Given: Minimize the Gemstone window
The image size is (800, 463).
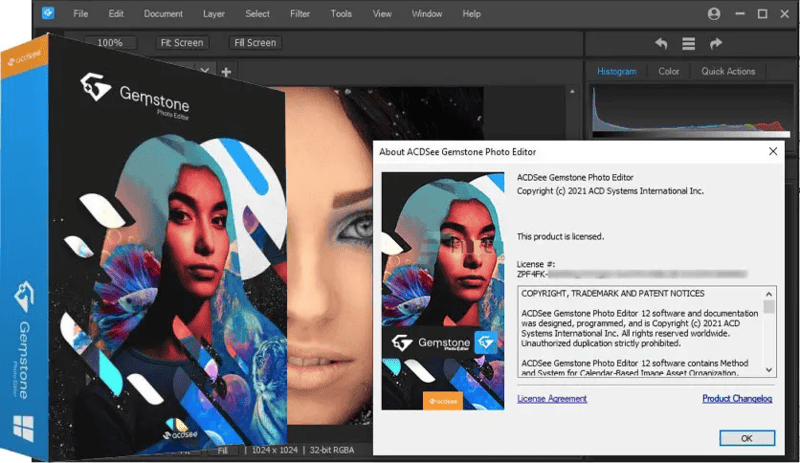Looking at the screenshot, I should (740, 14).
